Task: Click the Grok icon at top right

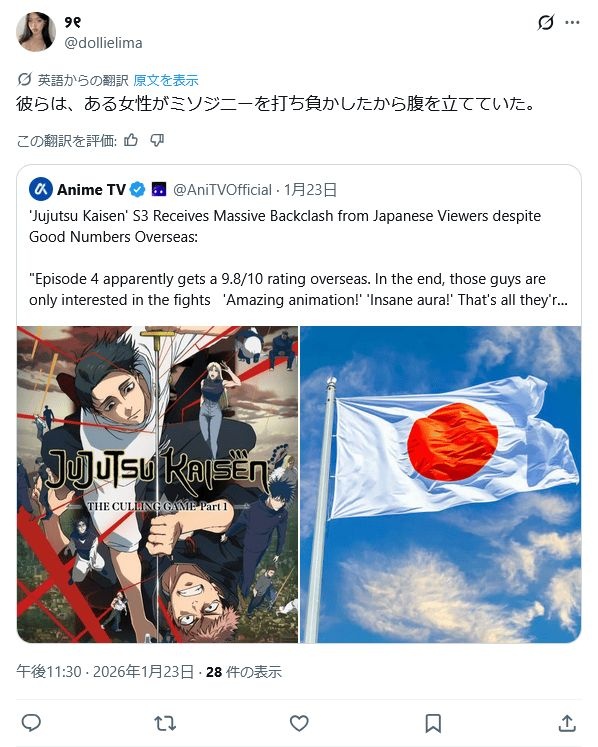Action: tap(546, 22)
